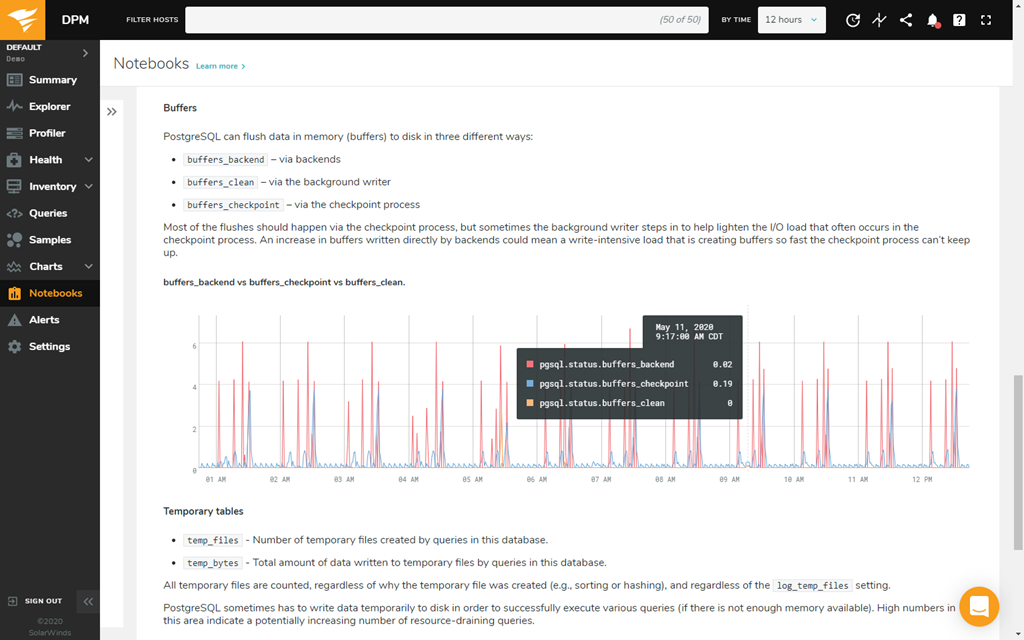Screen dimensions: 1024x640
Task: Open the 12 hours time range dropdown
Action: point(791,20)
